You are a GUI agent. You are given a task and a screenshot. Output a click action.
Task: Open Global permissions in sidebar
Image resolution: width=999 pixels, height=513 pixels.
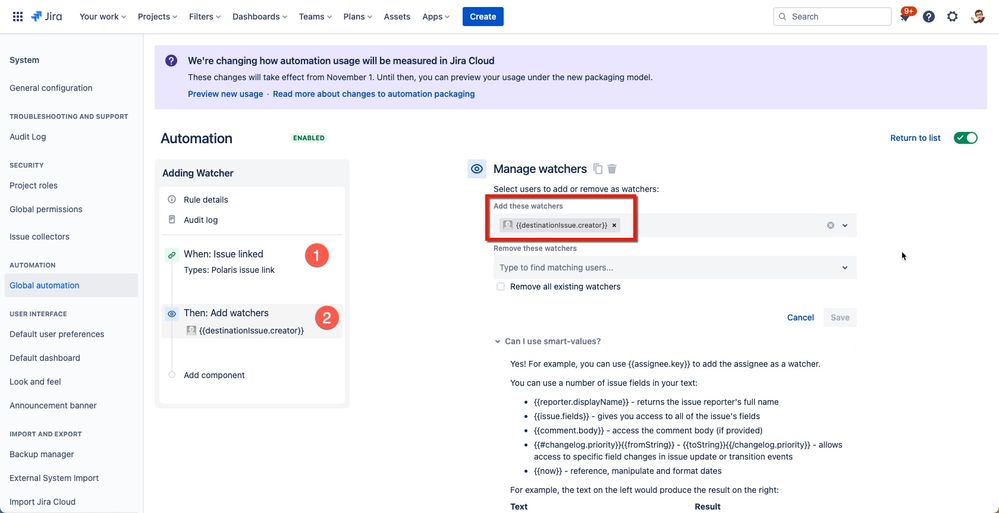click(x=46, y=209)
